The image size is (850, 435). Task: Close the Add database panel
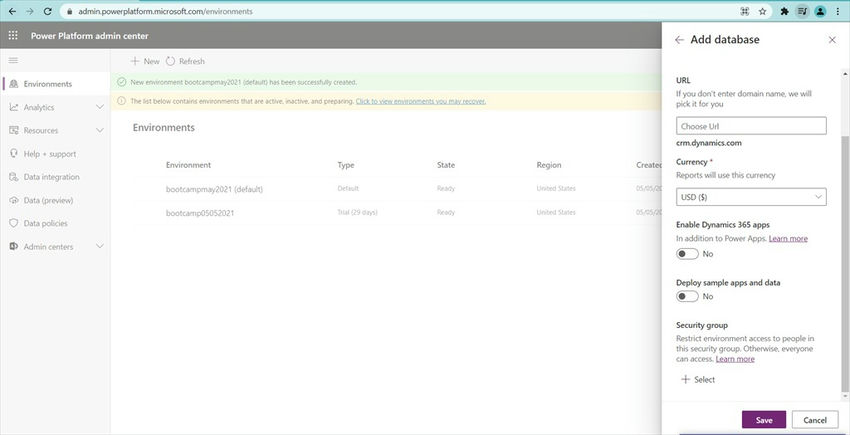point(832,40)
